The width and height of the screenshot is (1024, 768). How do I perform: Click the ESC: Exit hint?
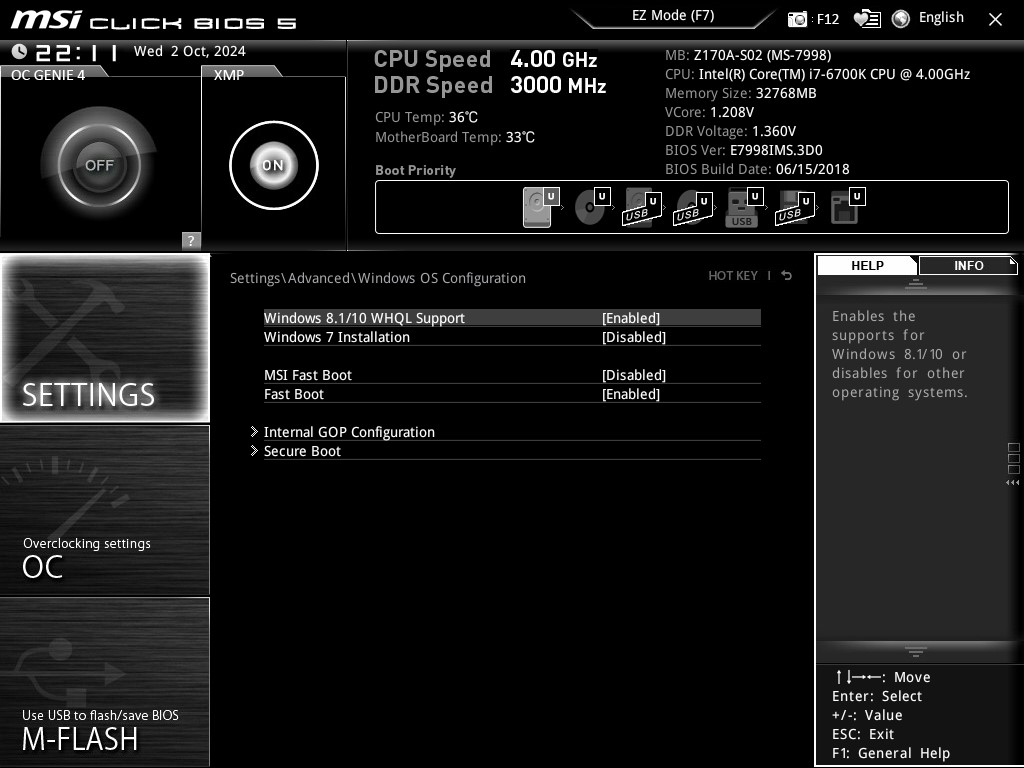(x=863, y=734)
